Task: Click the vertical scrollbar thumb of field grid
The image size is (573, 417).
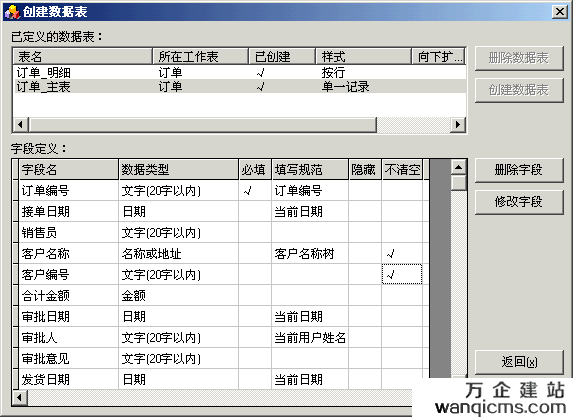Action: tap(458, 183)
